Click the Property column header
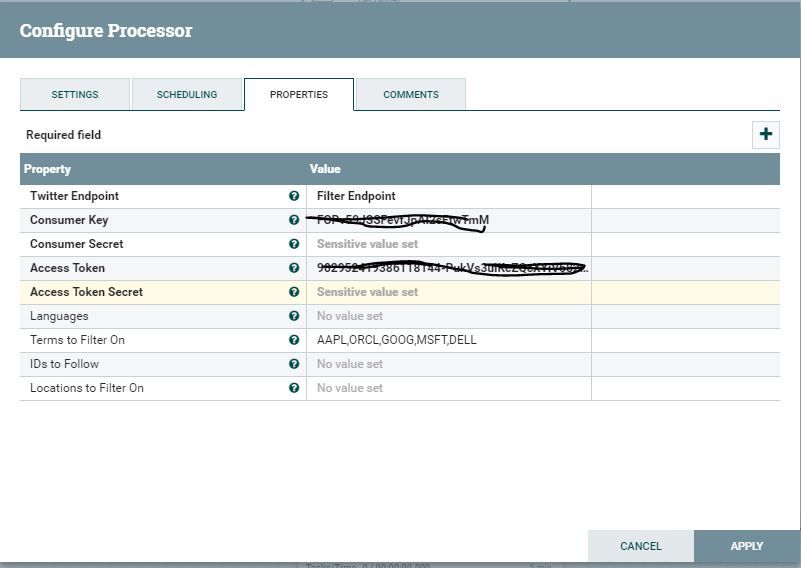The image size is (801, 568). (x=47, y=169)
